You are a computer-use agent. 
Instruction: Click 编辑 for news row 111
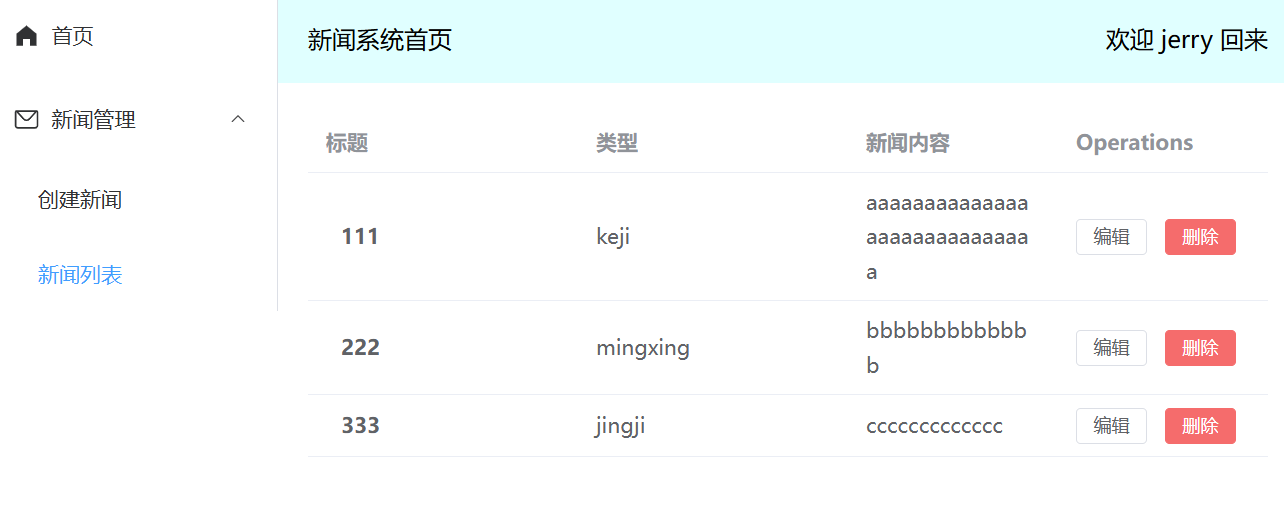[1111, 237]
